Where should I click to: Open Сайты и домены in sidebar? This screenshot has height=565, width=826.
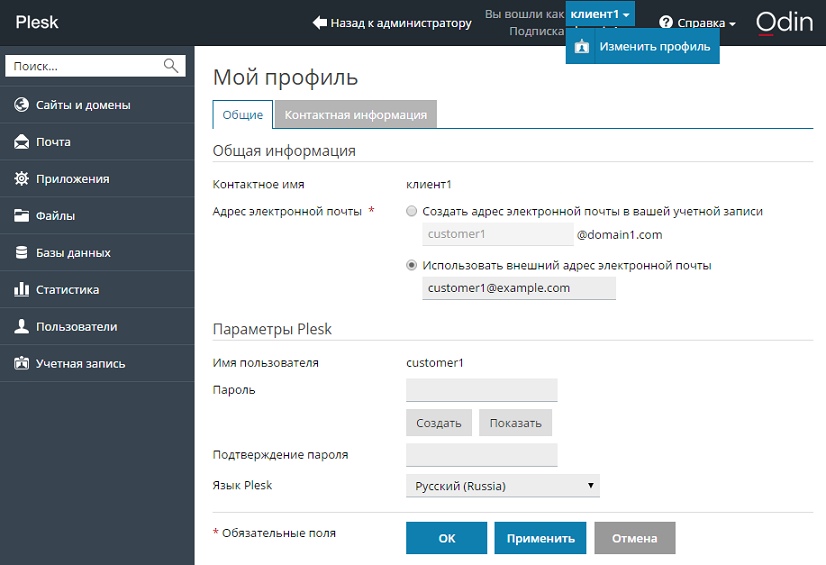[97, 105]
